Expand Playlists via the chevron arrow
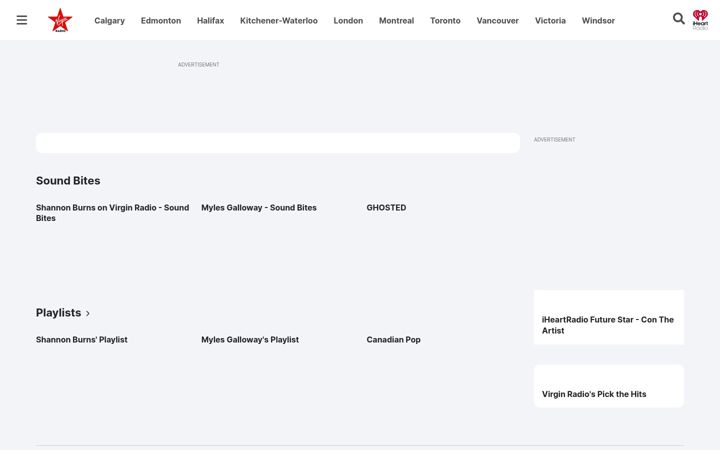Viewport: 720px width, 450px height. 88,314
